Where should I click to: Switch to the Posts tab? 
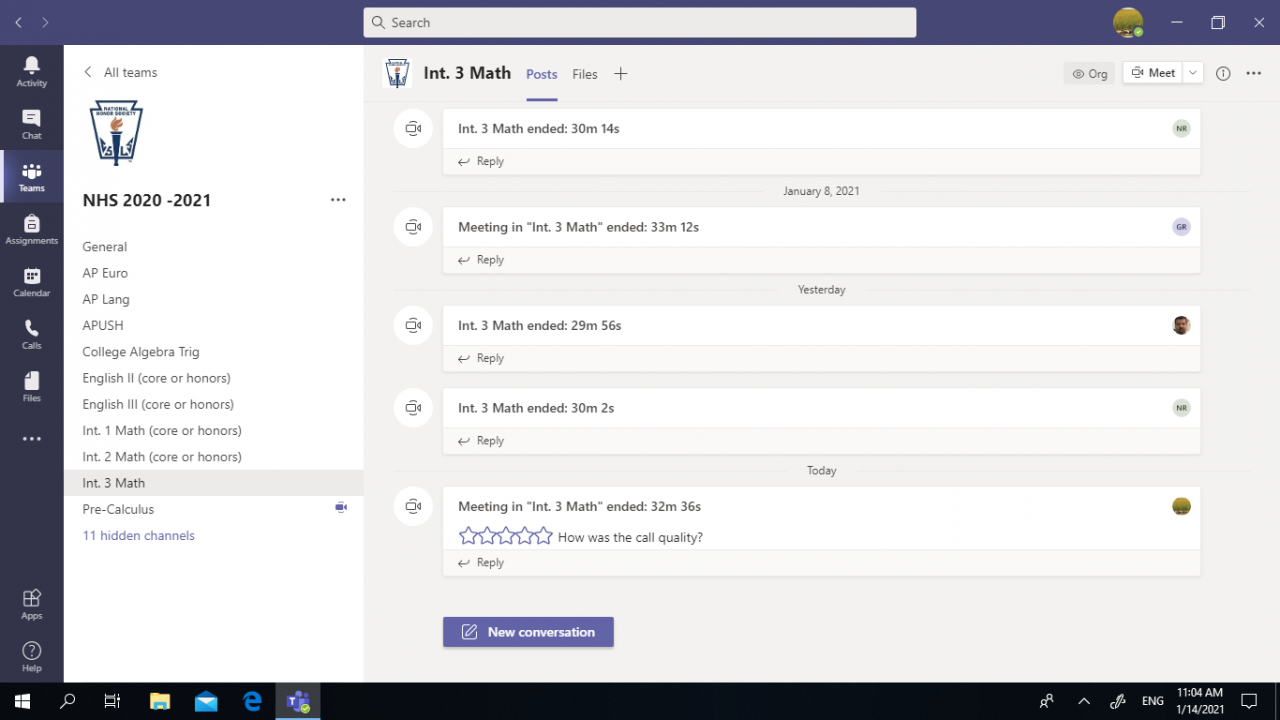[x=542, y=74]
